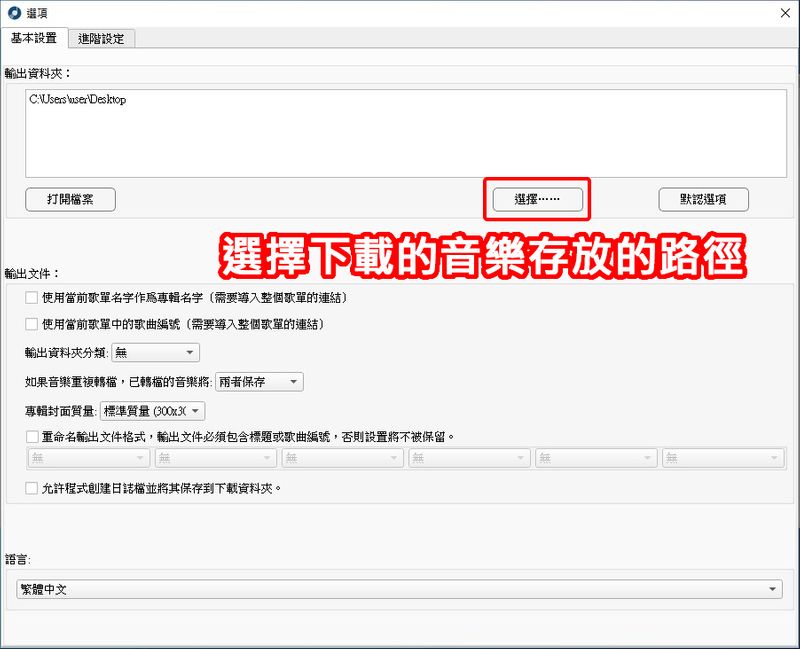Image resolution: width=800 pixels, height=649 pixels.
Task: Click the 選擇…… output folder button
Action: pyautogui.click(x=537, y=199)
